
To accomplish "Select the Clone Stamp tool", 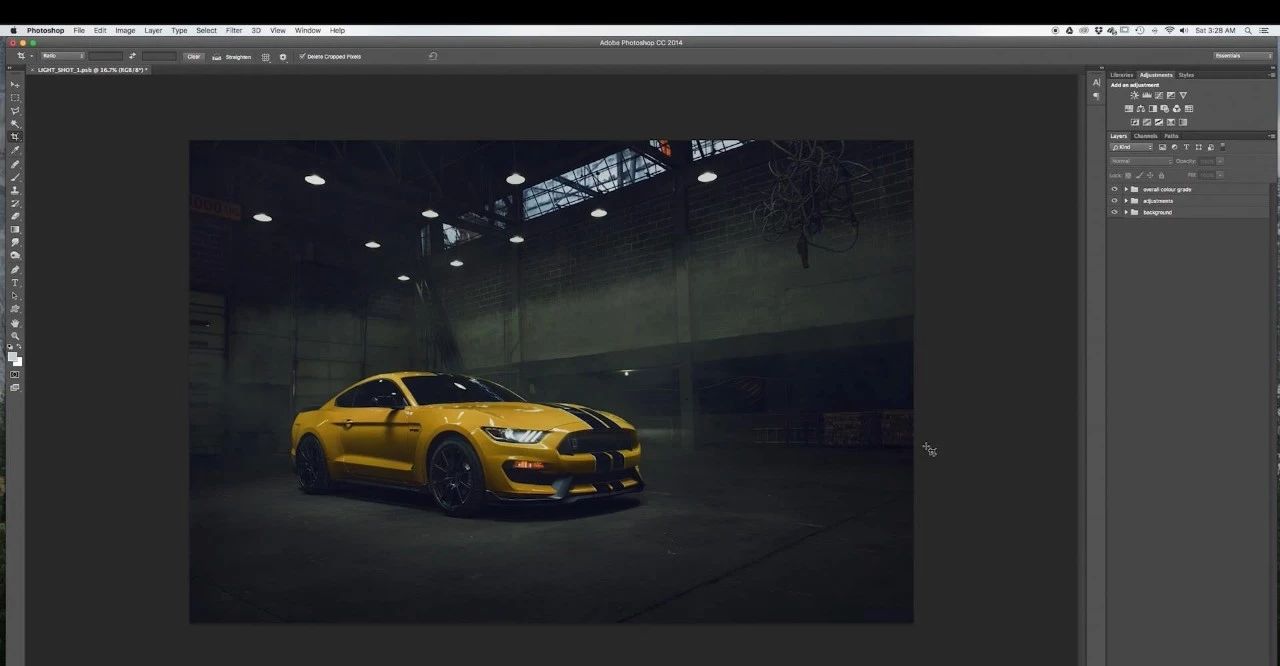I will [x=15, y=190].
